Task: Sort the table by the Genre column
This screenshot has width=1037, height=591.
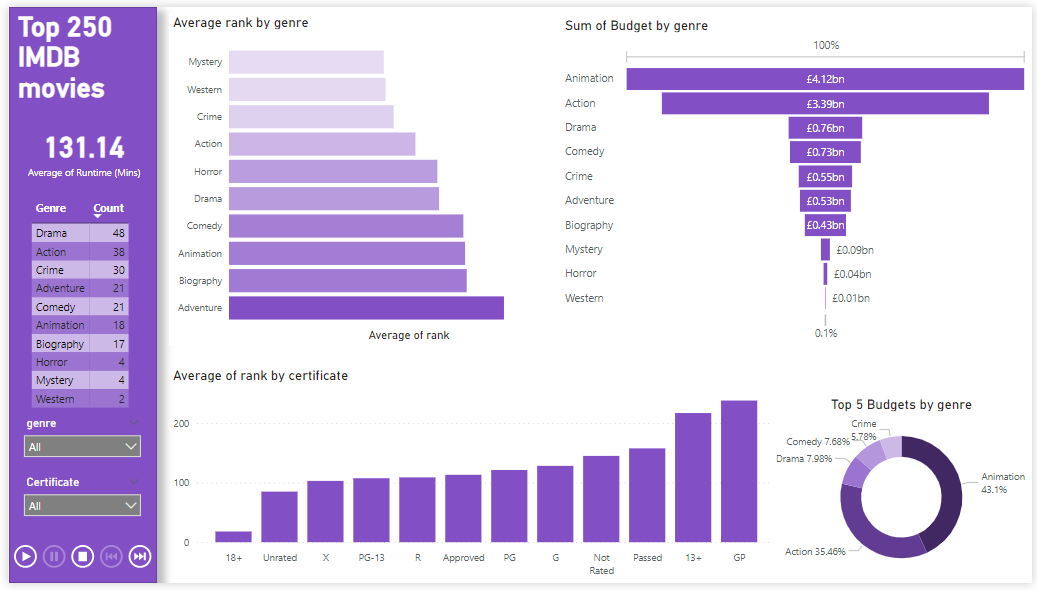Action: (x=51, y=208)
